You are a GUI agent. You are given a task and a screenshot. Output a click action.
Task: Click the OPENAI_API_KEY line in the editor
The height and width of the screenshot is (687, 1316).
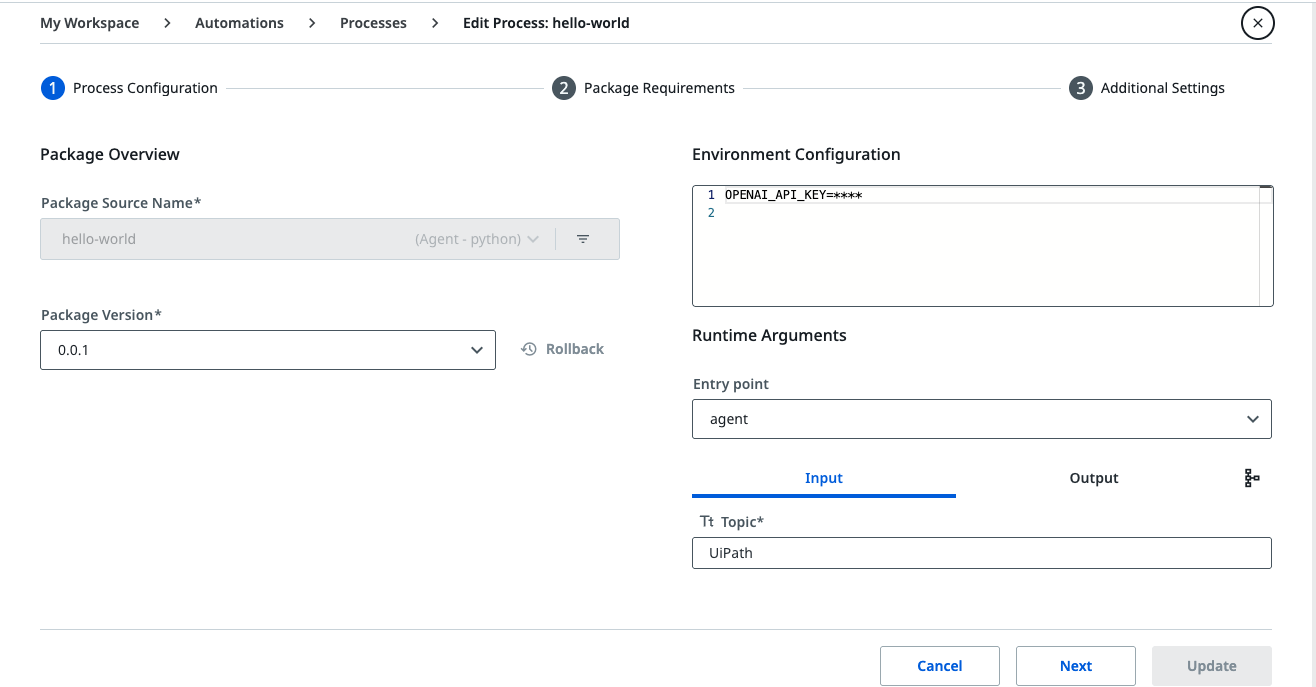[x=793, y=195]
